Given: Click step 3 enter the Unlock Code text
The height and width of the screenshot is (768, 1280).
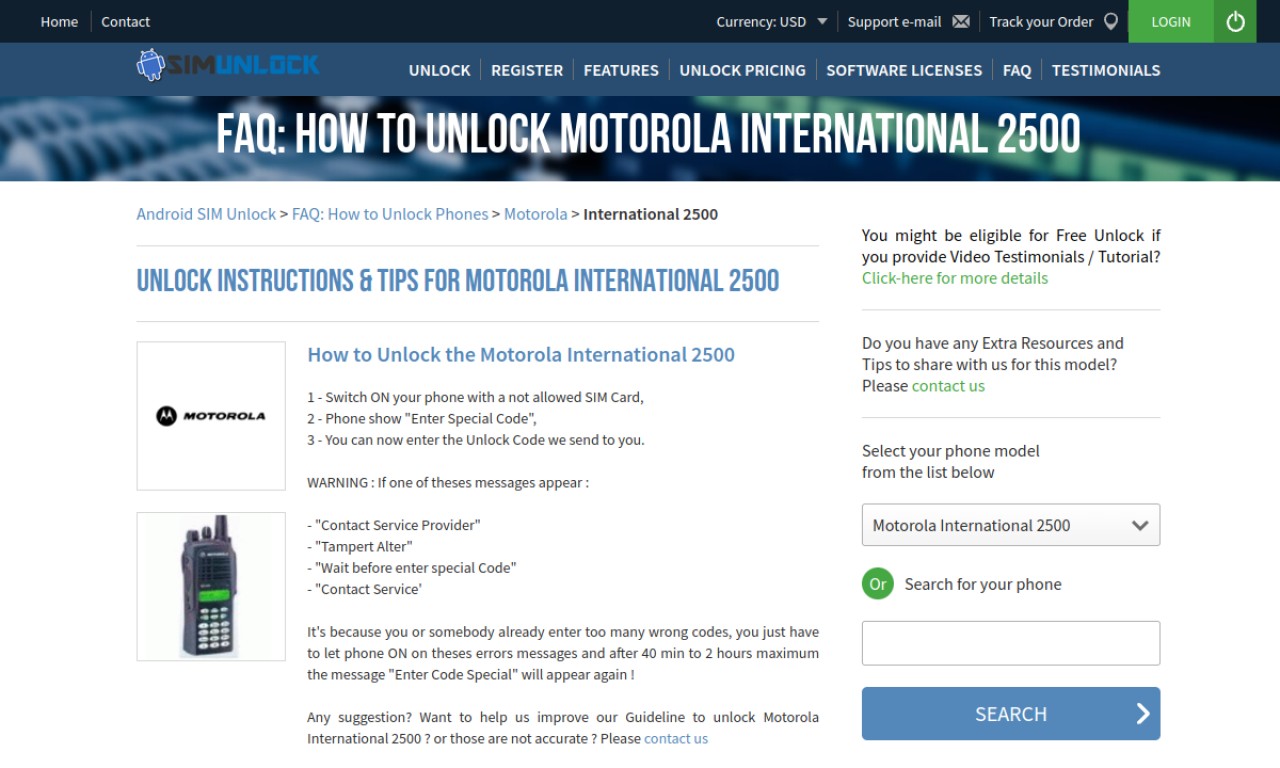Looking at the screenshot, I should (x=476, y=439).
